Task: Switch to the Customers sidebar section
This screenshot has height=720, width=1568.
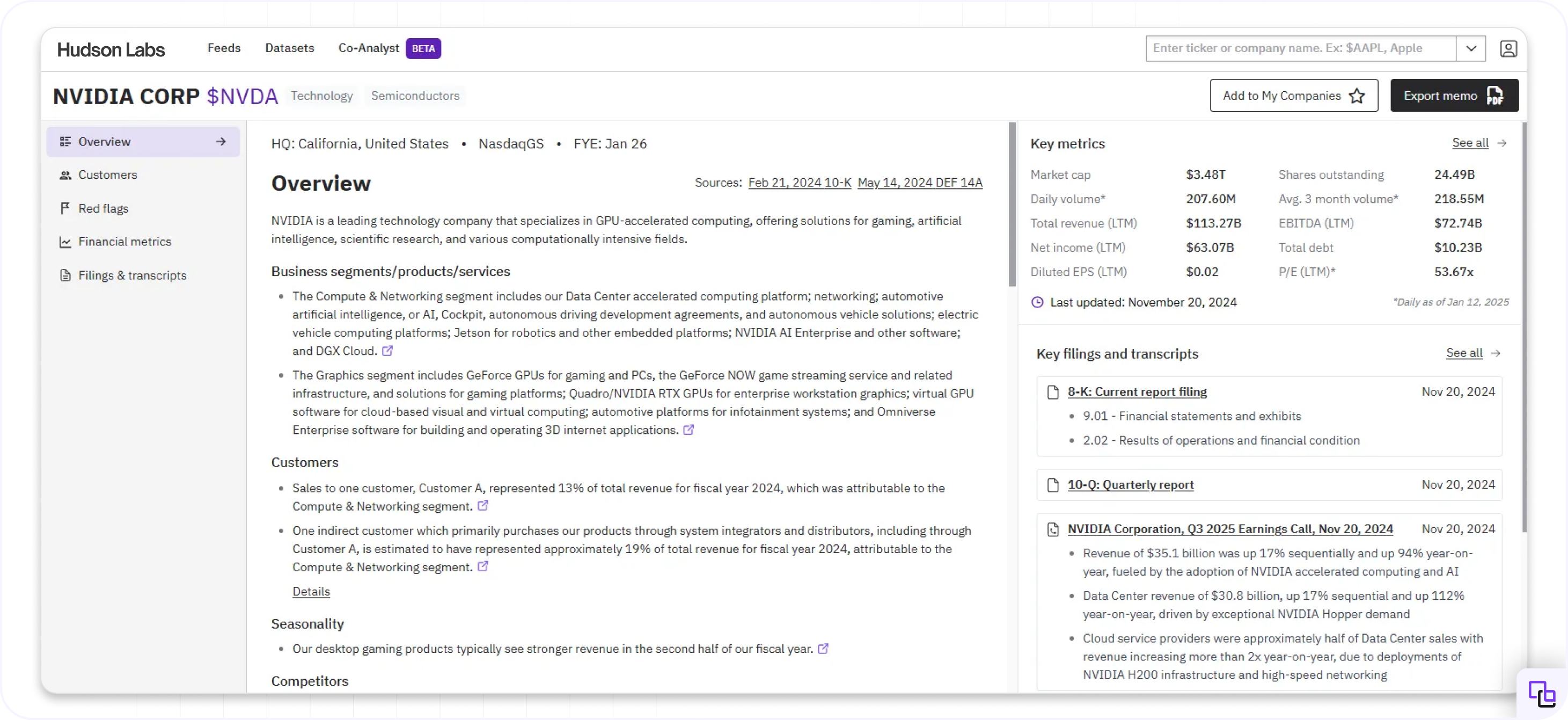Action: pyautogui.click(x=108, y=175)
